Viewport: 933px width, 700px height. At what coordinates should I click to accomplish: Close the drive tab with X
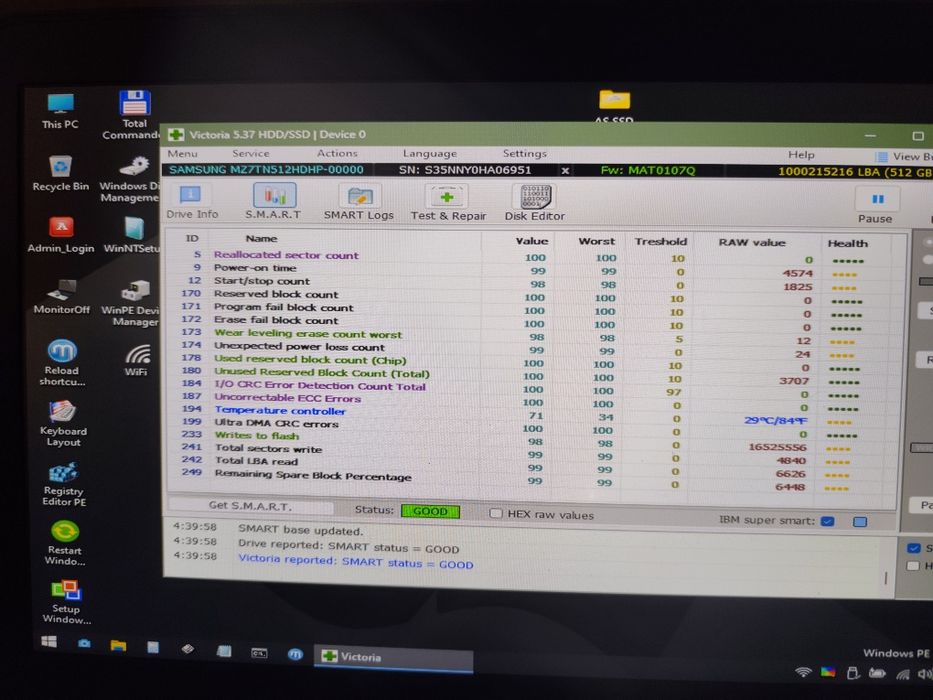565,171
